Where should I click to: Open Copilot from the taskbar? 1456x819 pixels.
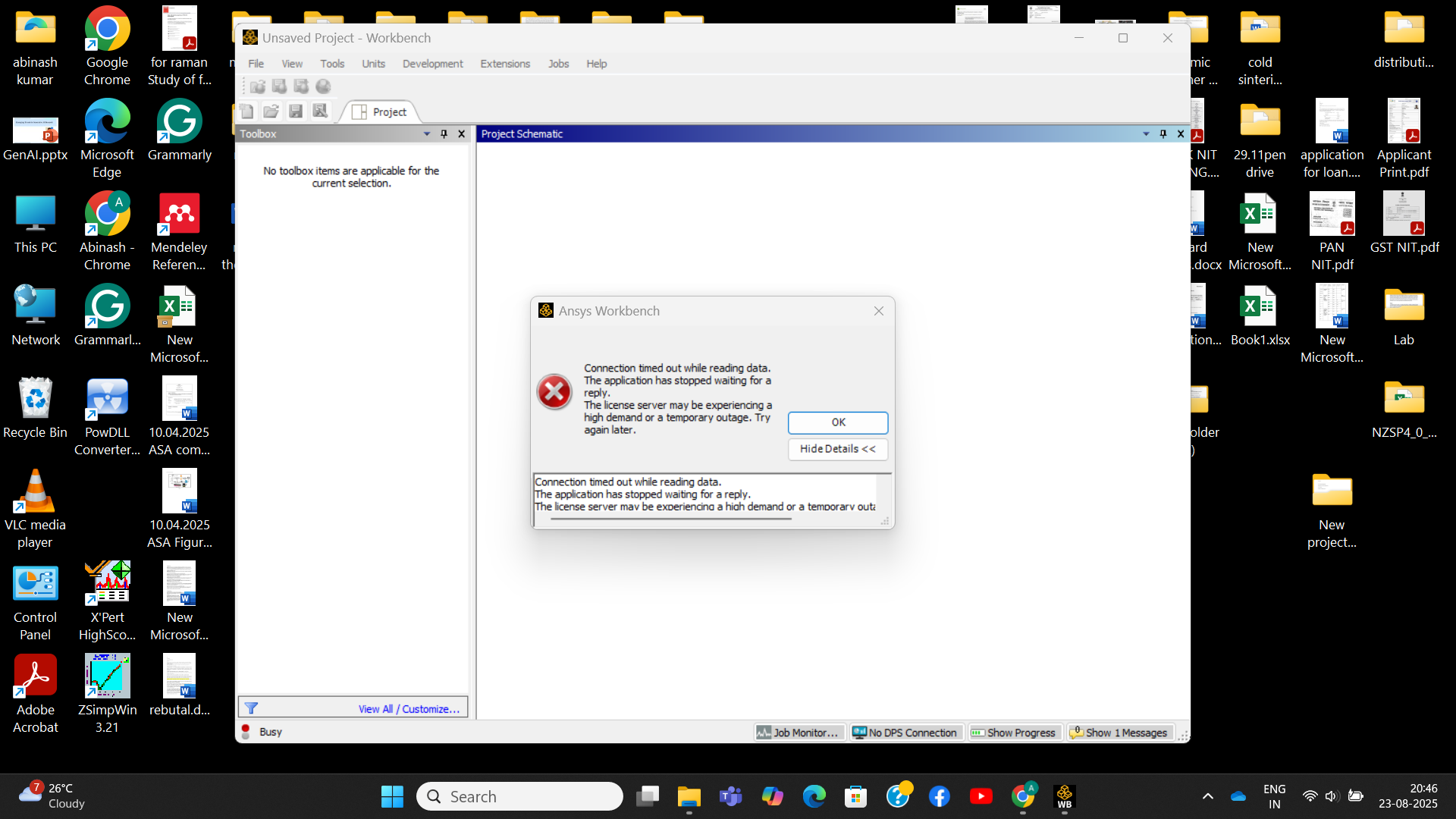[772, 796]
